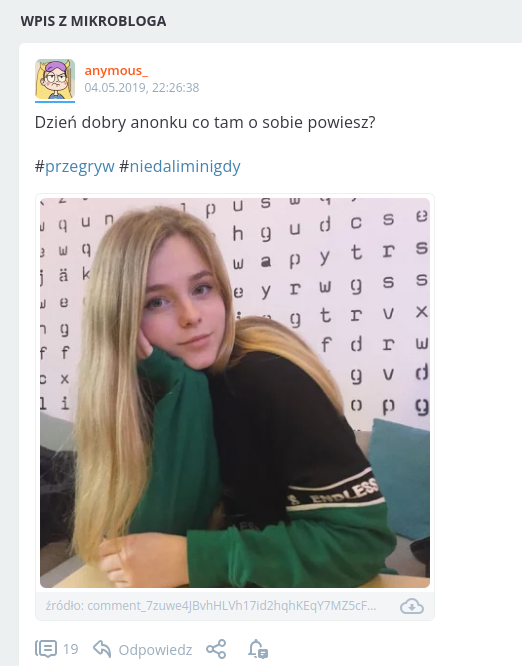Open the share icon menu
Screen dimensions: 522x666
pyautogui.click(x=216, y=649)
